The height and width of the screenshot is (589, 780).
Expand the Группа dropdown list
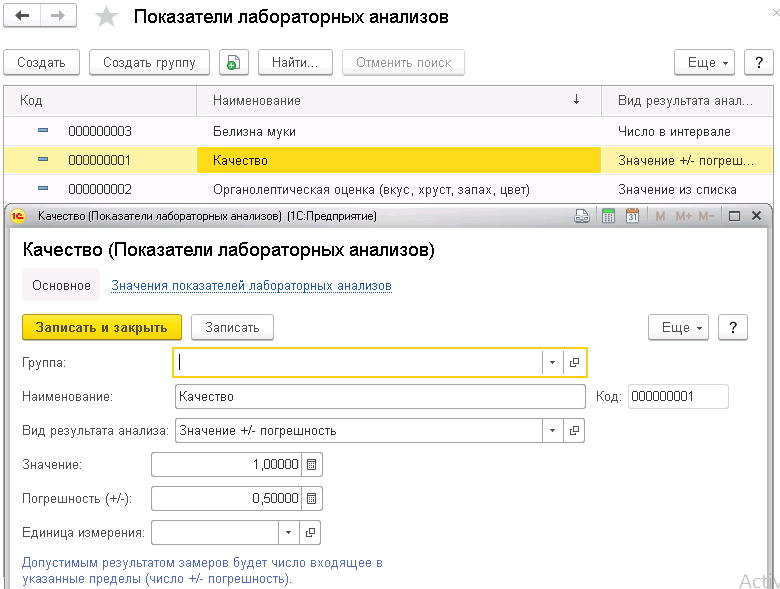(x=553, y=363)
